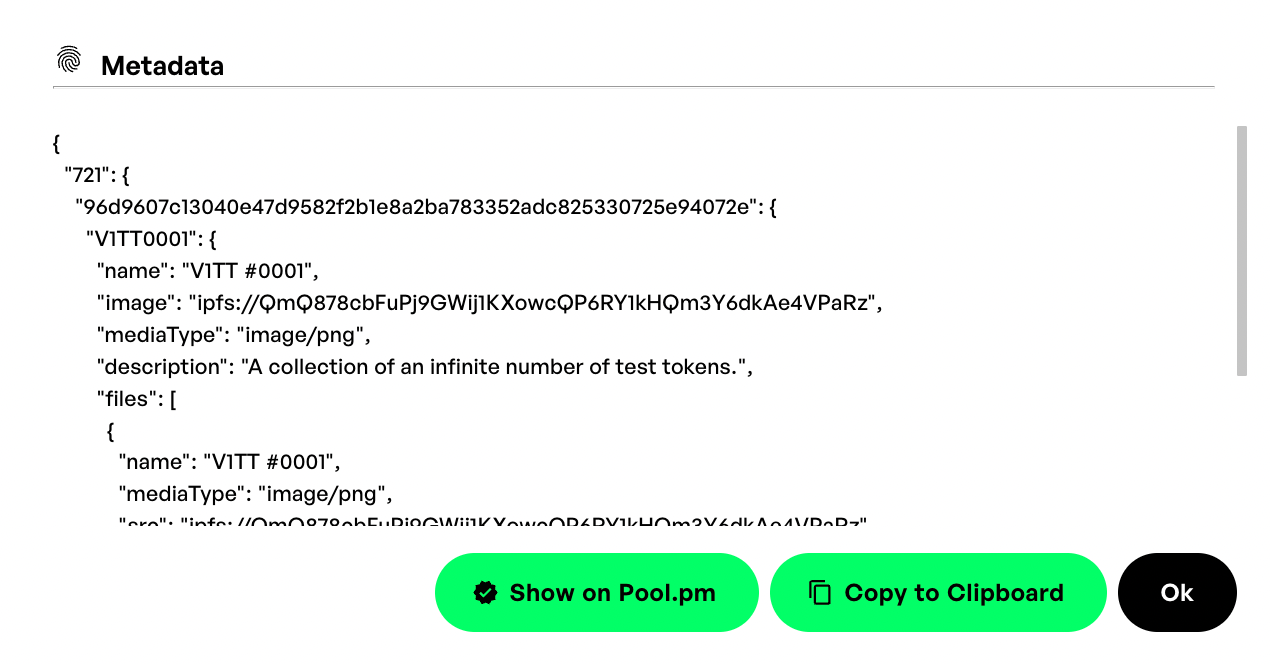The width and height of the screenshot is (1270, 664).
Task: Click the "description" text line
Action: [x=424, y=367]
